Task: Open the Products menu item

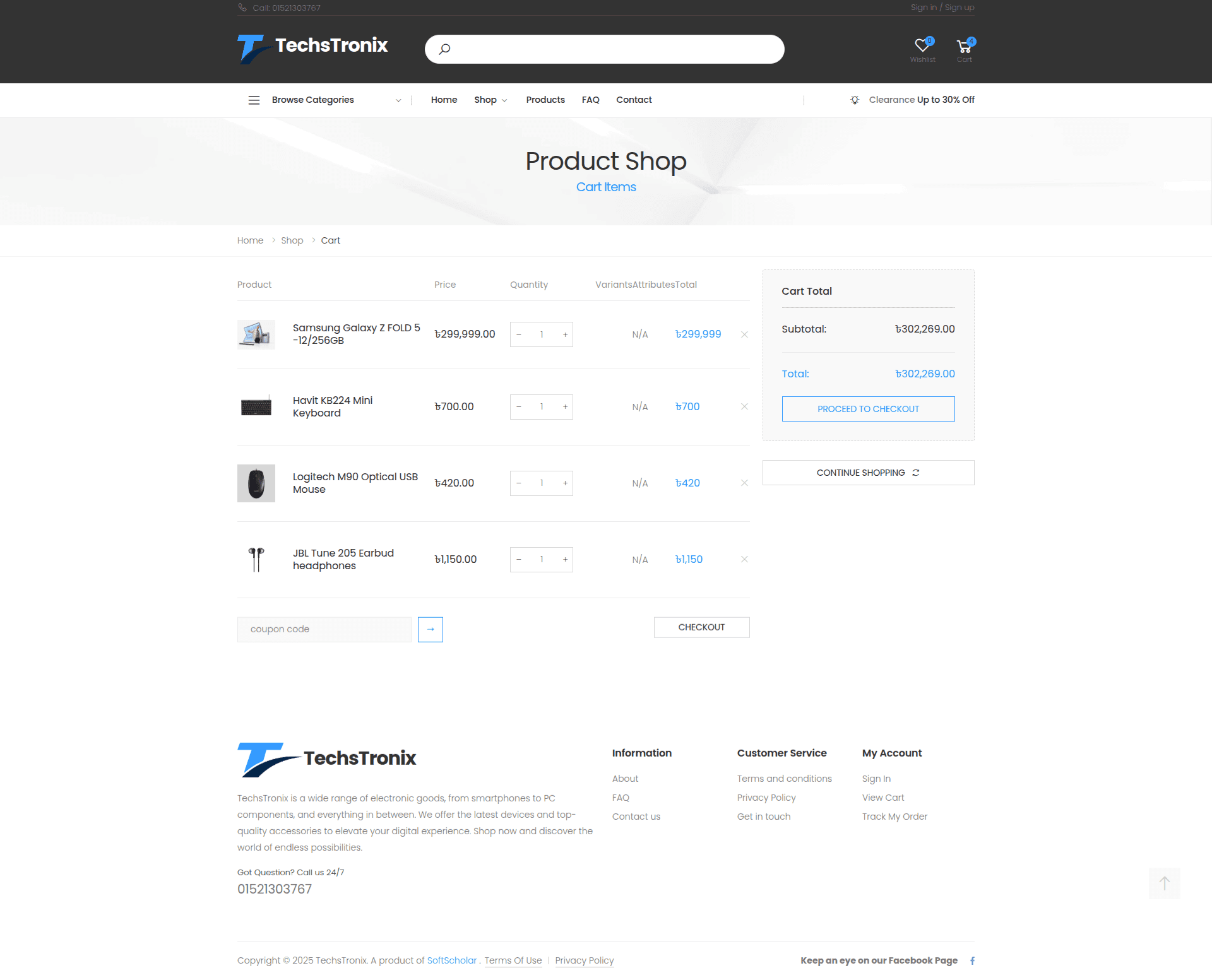Action: click(x=545, y=100)
